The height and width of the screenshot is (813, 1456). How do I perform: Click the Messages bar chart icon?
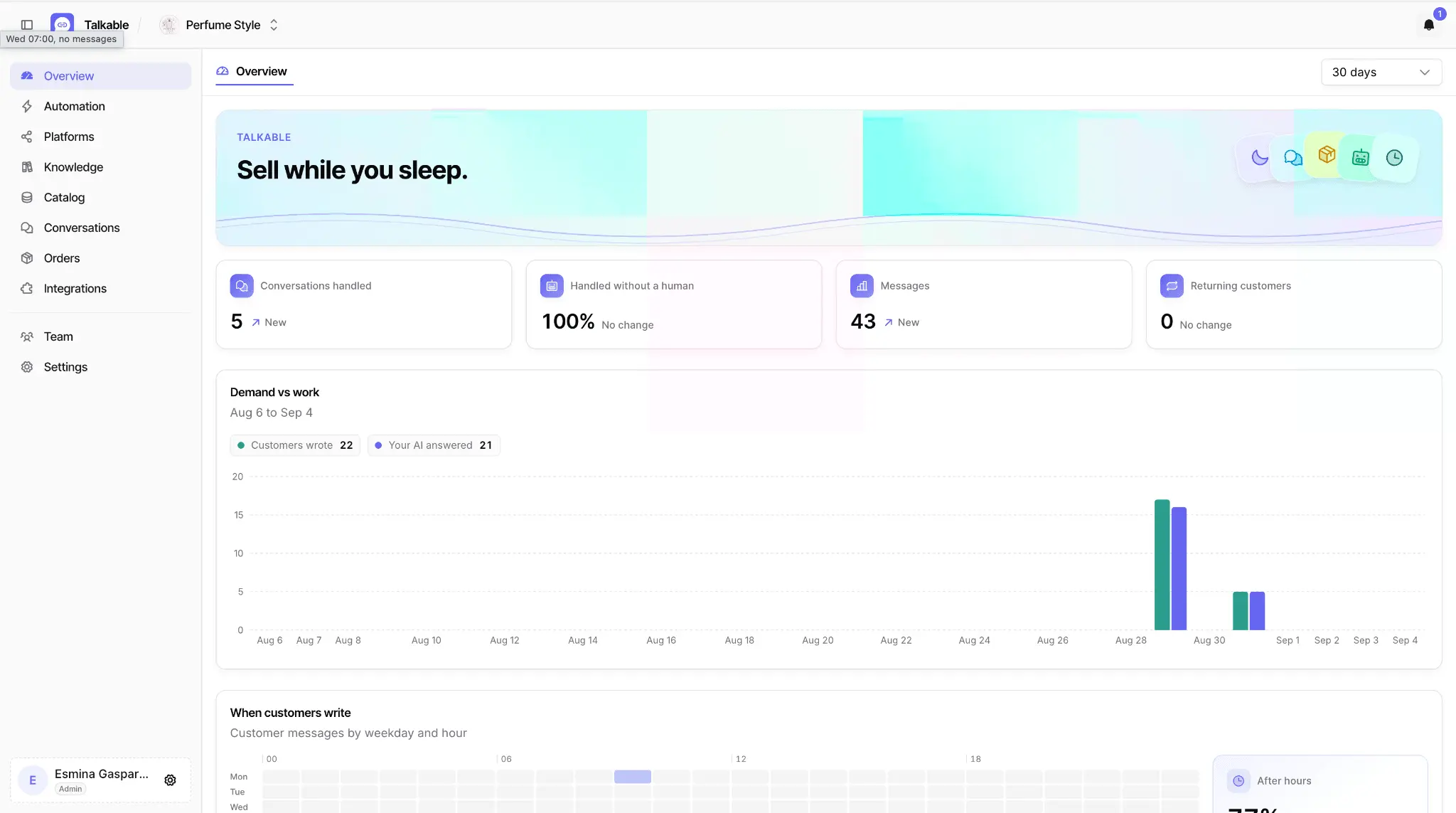click(862, 286)
